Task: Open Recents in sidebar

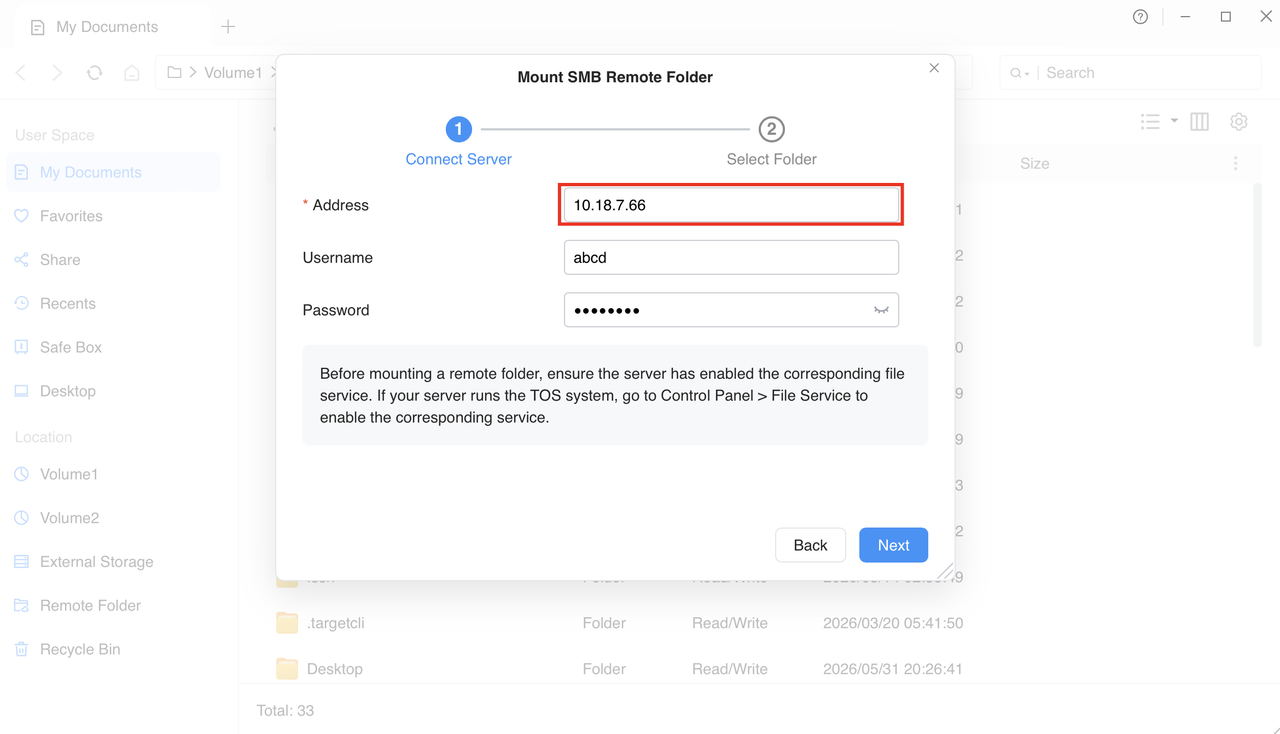Action: click(113, 303)
